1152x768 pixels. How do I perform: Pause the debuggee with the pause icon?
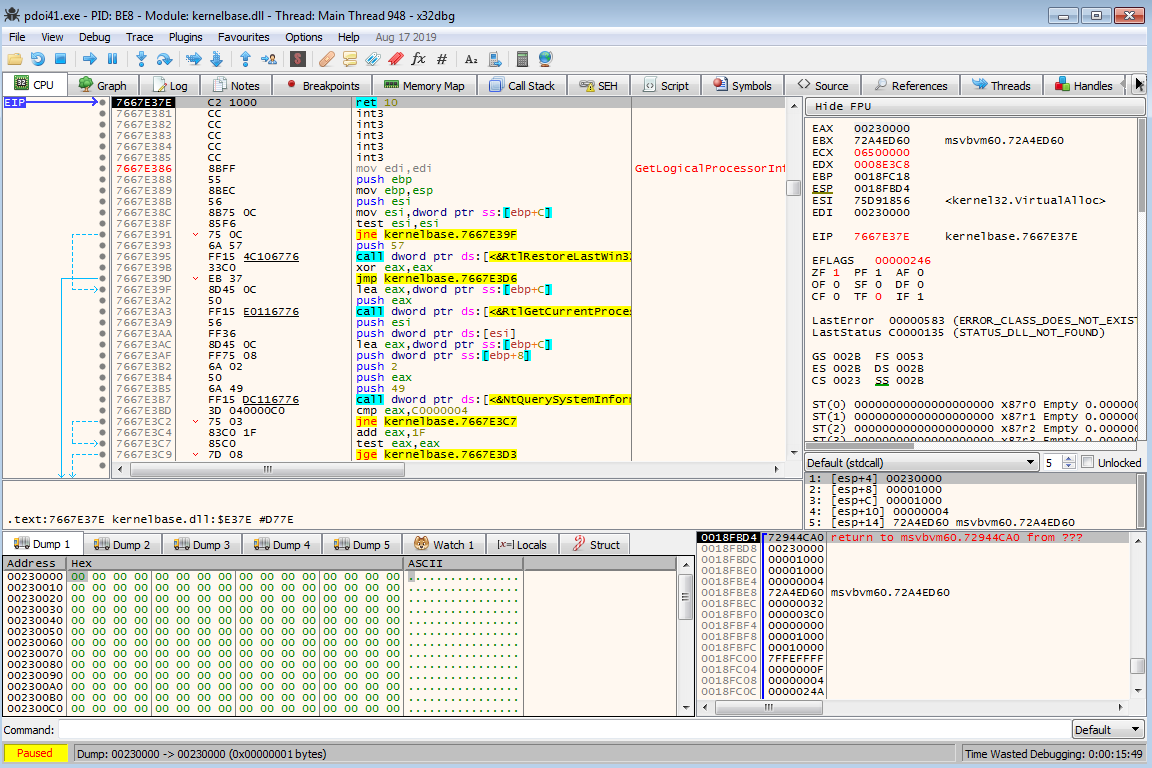point(112,59)
